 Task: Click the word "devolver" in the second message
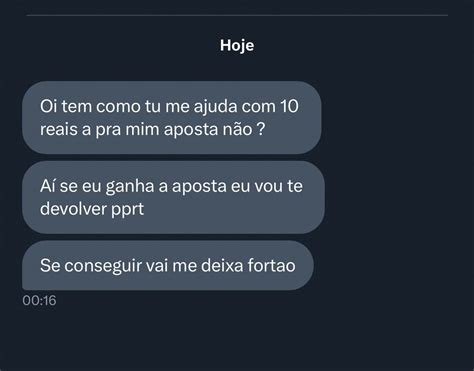pos(73,209)
